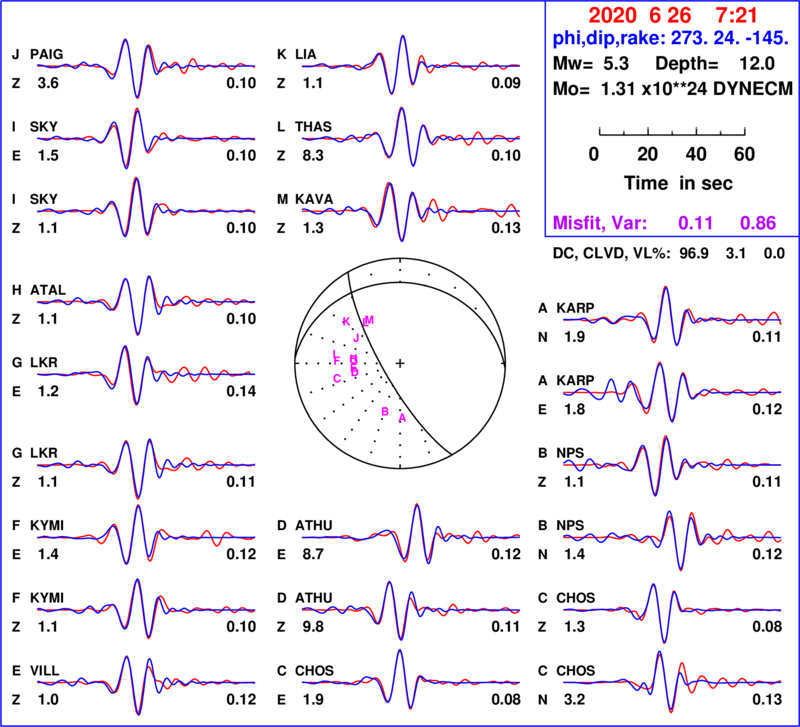Click the KARP E component waveform trace
The width and height of the screenshot is (800, 727).
point(672,392)
